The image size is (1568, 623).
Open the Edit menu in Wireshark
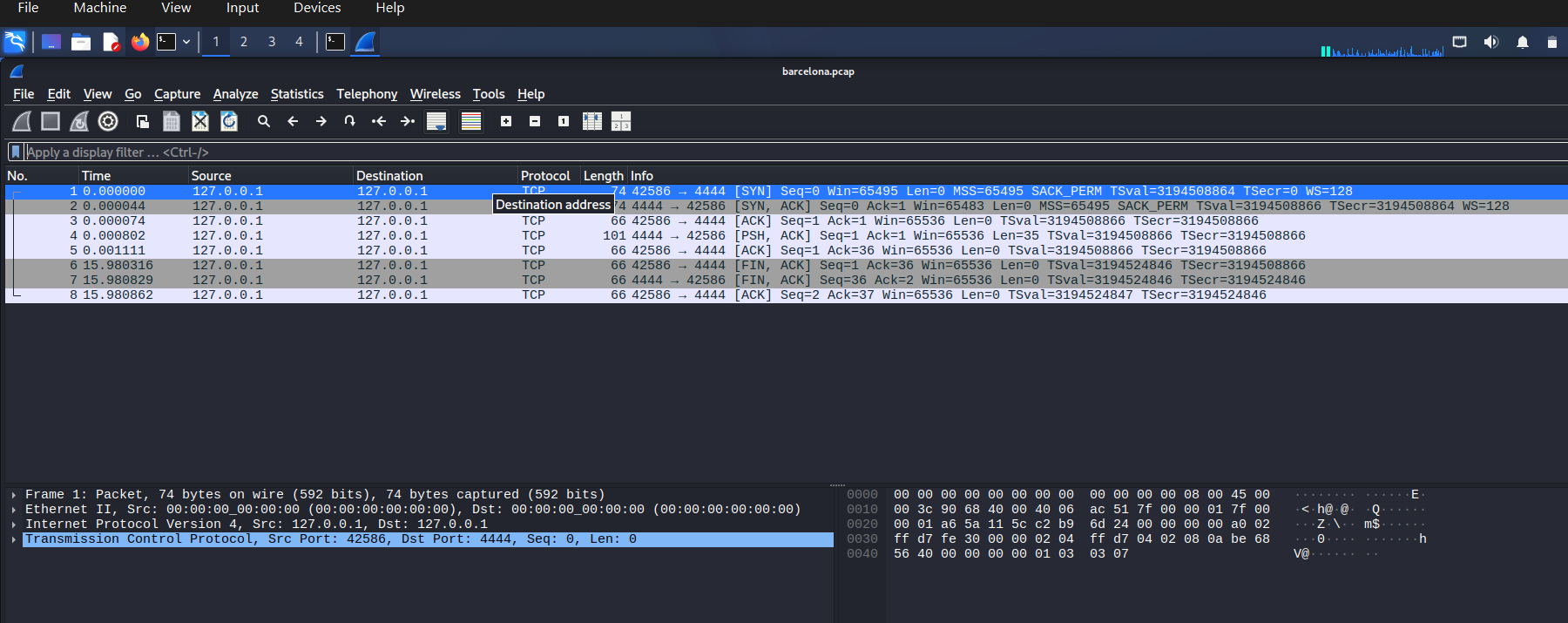pyautogui.click(x=58, y=94)
